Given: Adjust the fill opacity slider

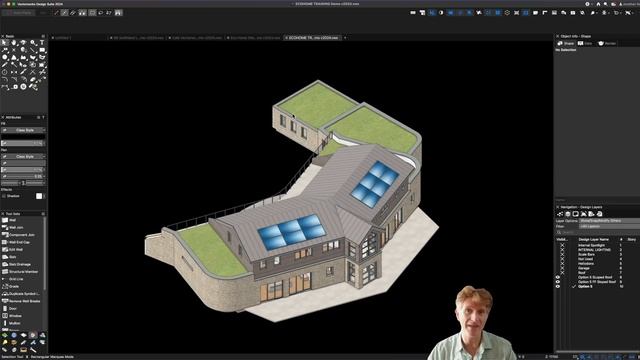Looking at the screenshot, I should (23, 143).
